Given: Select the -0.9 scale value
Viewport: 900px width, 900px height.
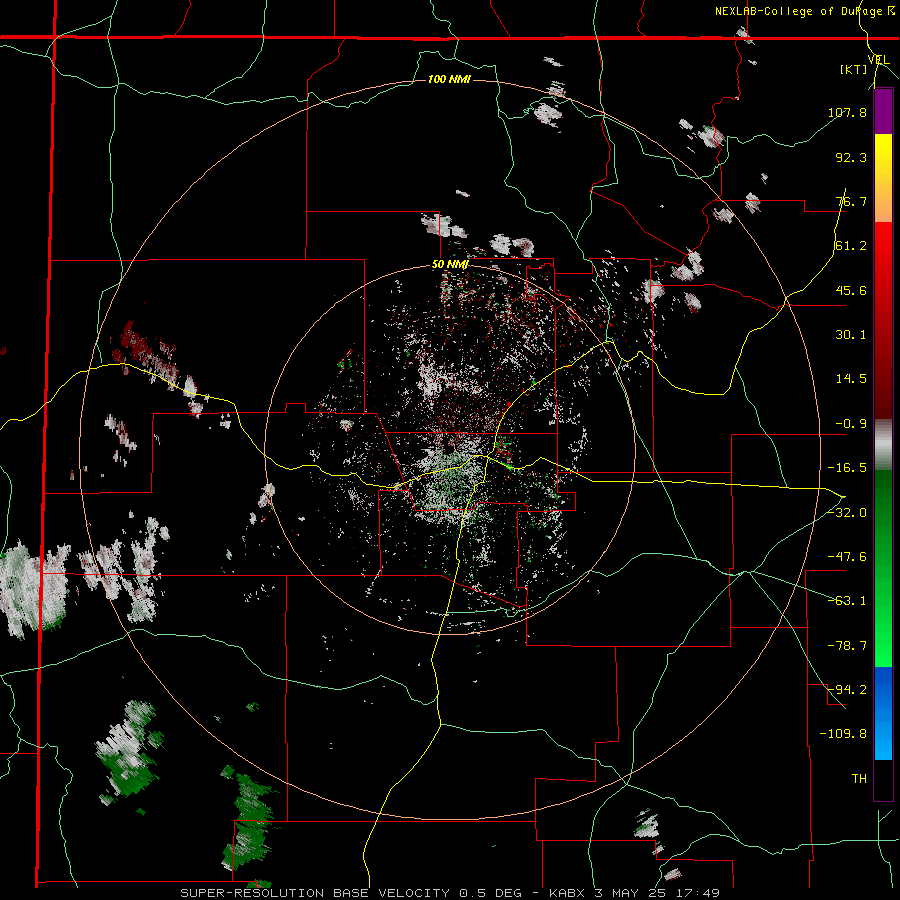Looking at the screenshot, I should [851, 424].
